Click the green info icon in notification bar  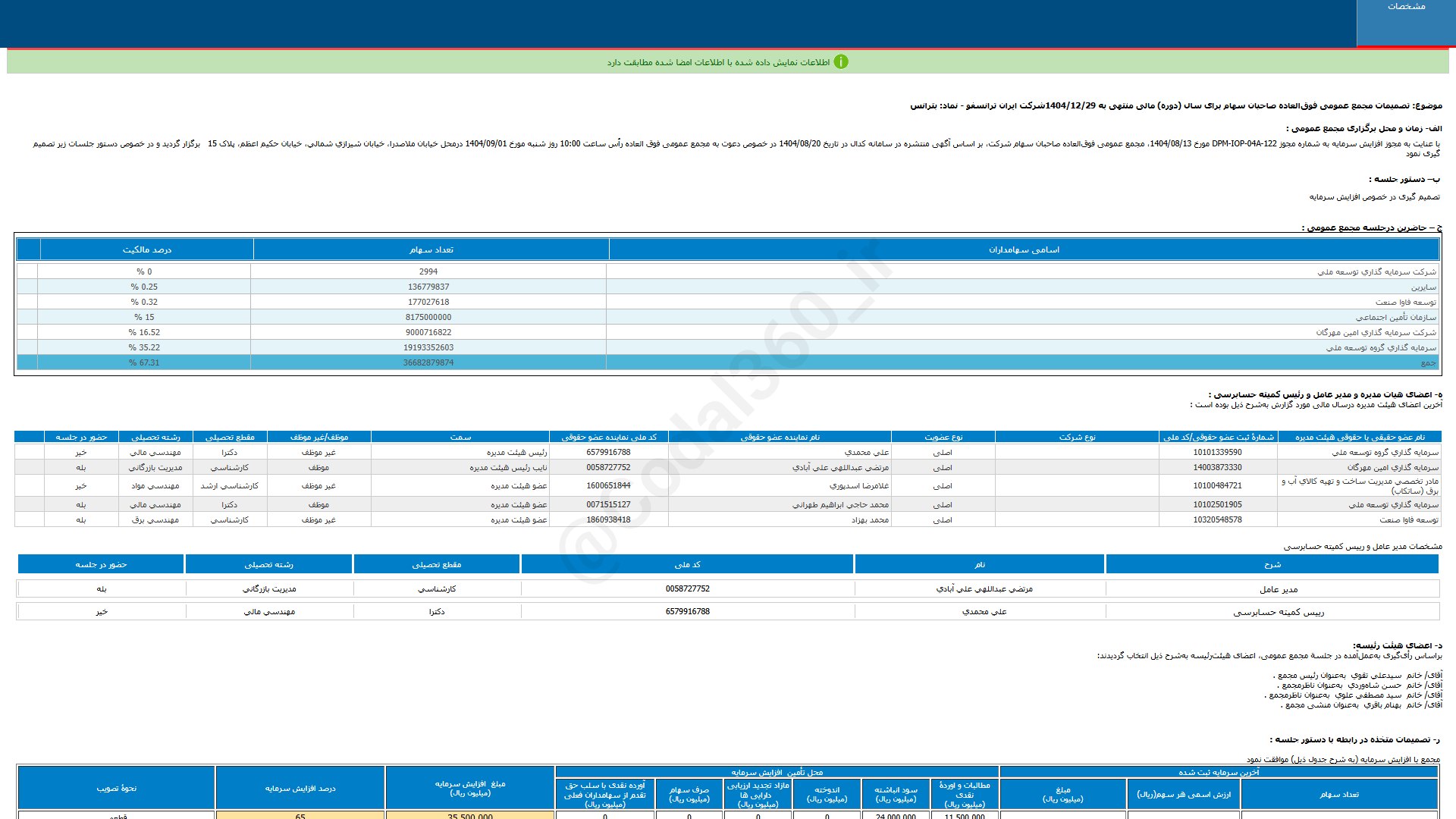[x=841, y=62]
